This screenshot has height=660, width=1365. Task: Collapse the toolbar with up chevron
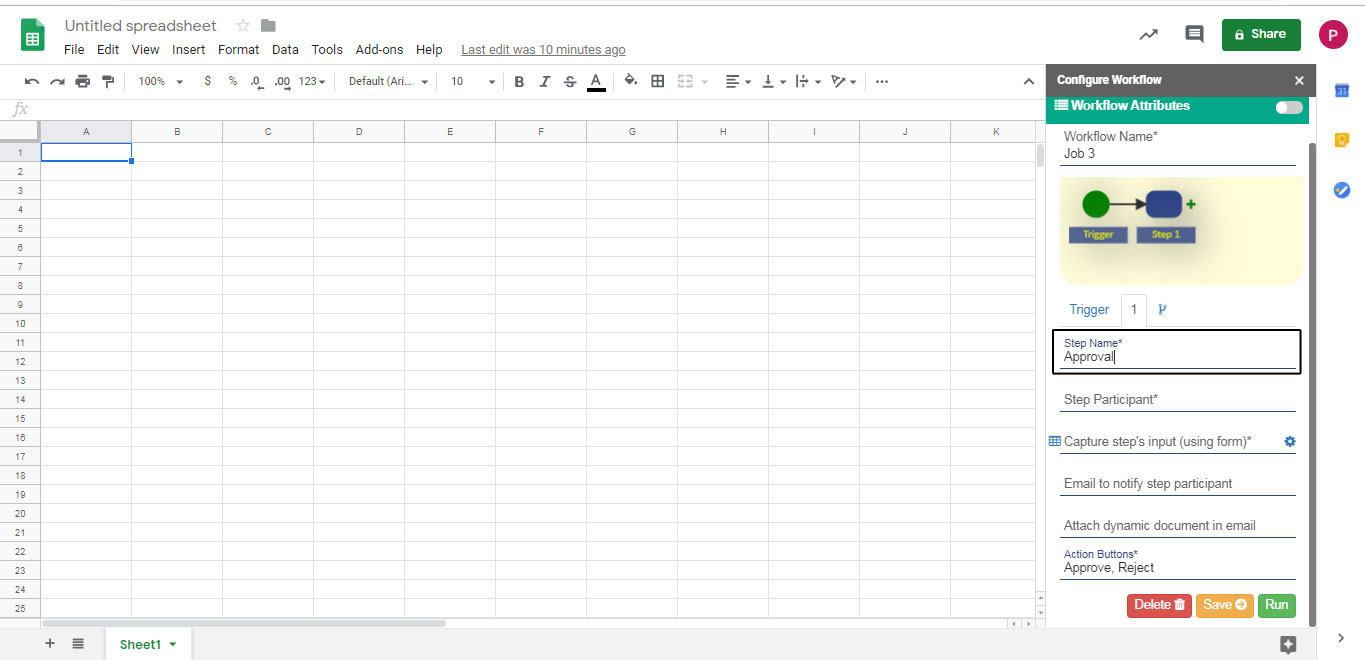coord(1028,82)
